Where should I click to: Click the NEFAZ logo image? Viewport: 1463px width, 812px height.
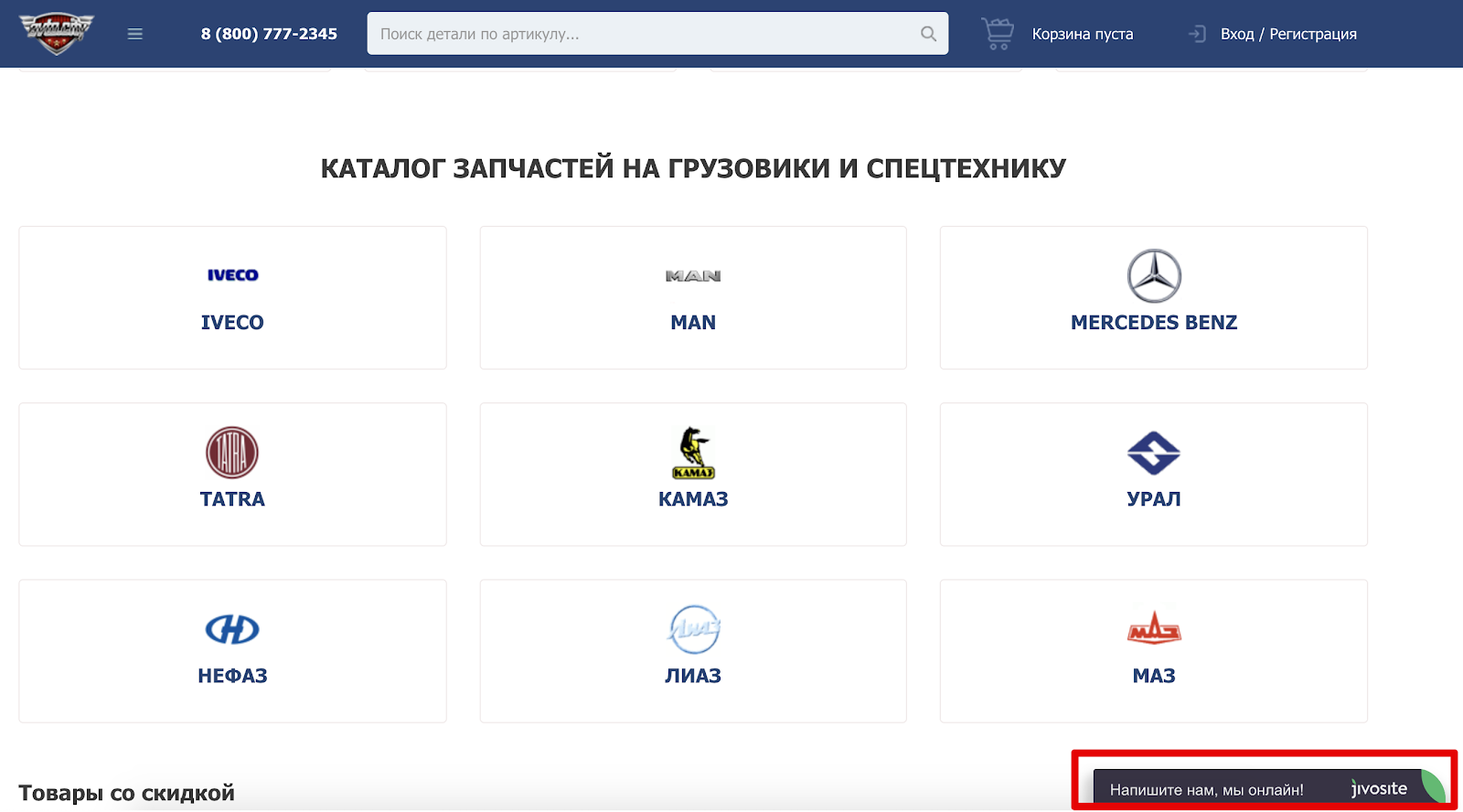coord(232,629)
